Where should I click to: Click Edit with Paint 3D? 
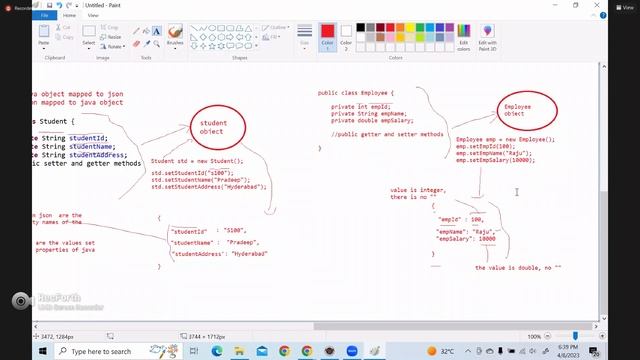click(487, 38)
